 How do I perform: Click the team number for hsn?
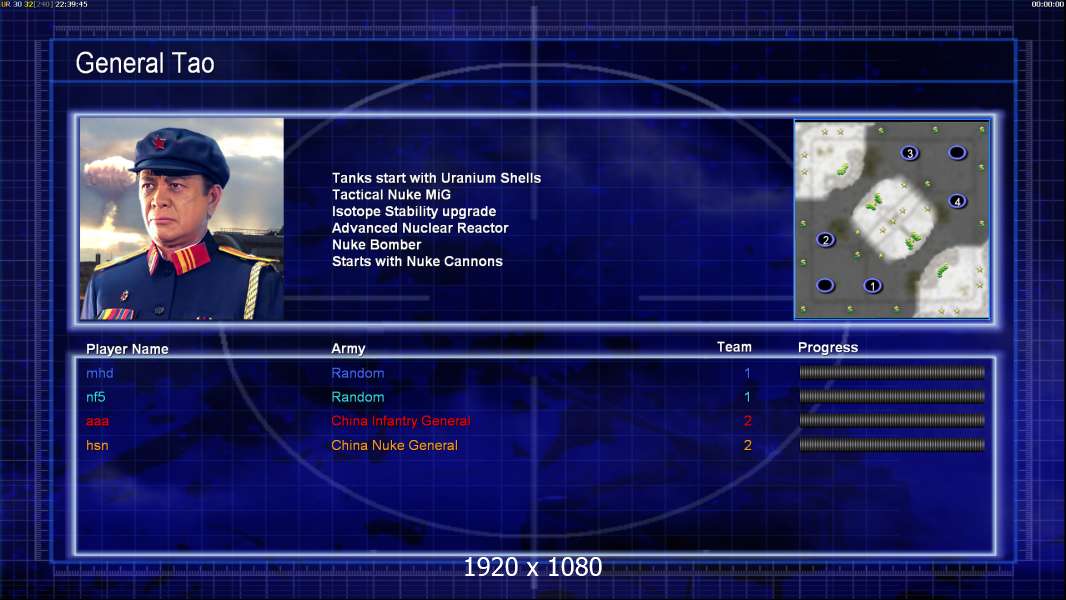(747, 446)
